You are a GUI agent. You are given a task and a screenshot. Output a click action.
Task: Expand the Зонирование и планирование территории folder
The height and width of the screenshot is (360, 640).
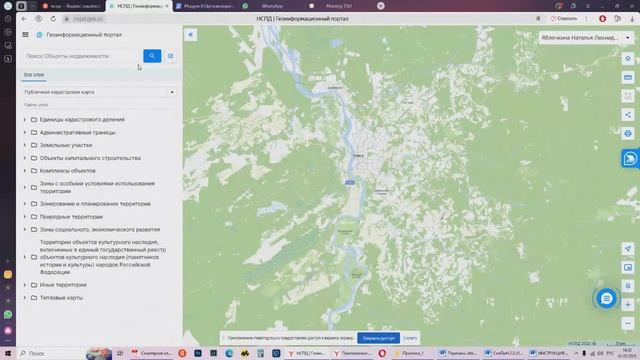click(x=25, y=204)
